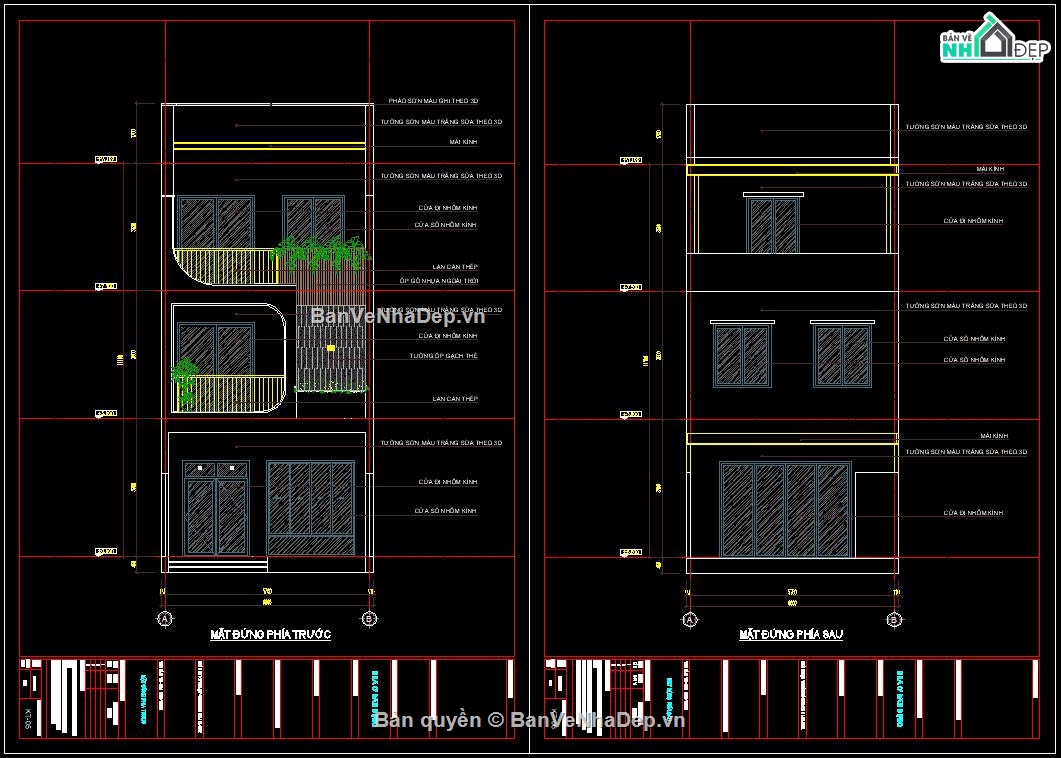Click the BanVeNhaDep.vn watermark in the drawing
1061x758 pixels.
click(398, 315)
